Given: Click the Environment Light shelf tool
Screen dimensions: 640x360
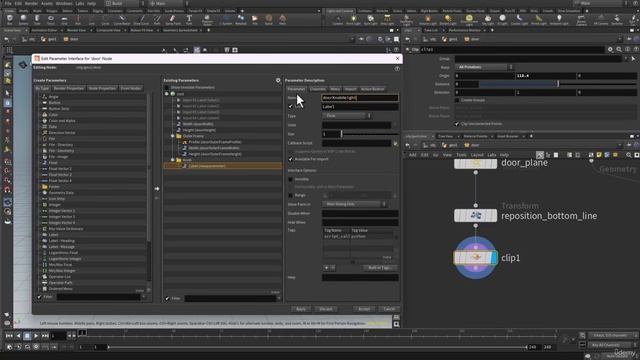Looking at the screenshot, I should point(469,19).
